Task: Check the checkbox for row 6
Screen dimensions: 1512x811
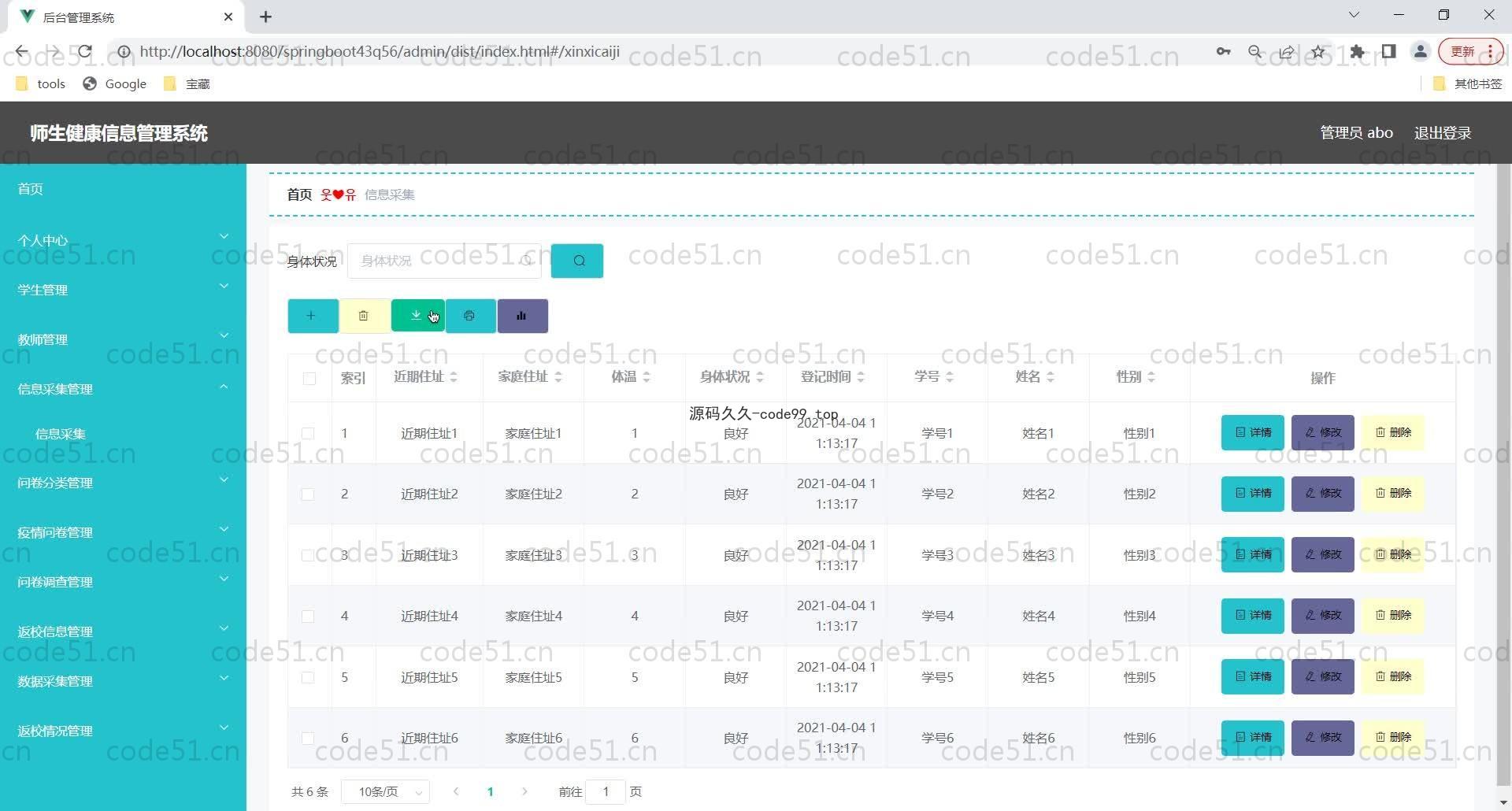Action: 308,739
